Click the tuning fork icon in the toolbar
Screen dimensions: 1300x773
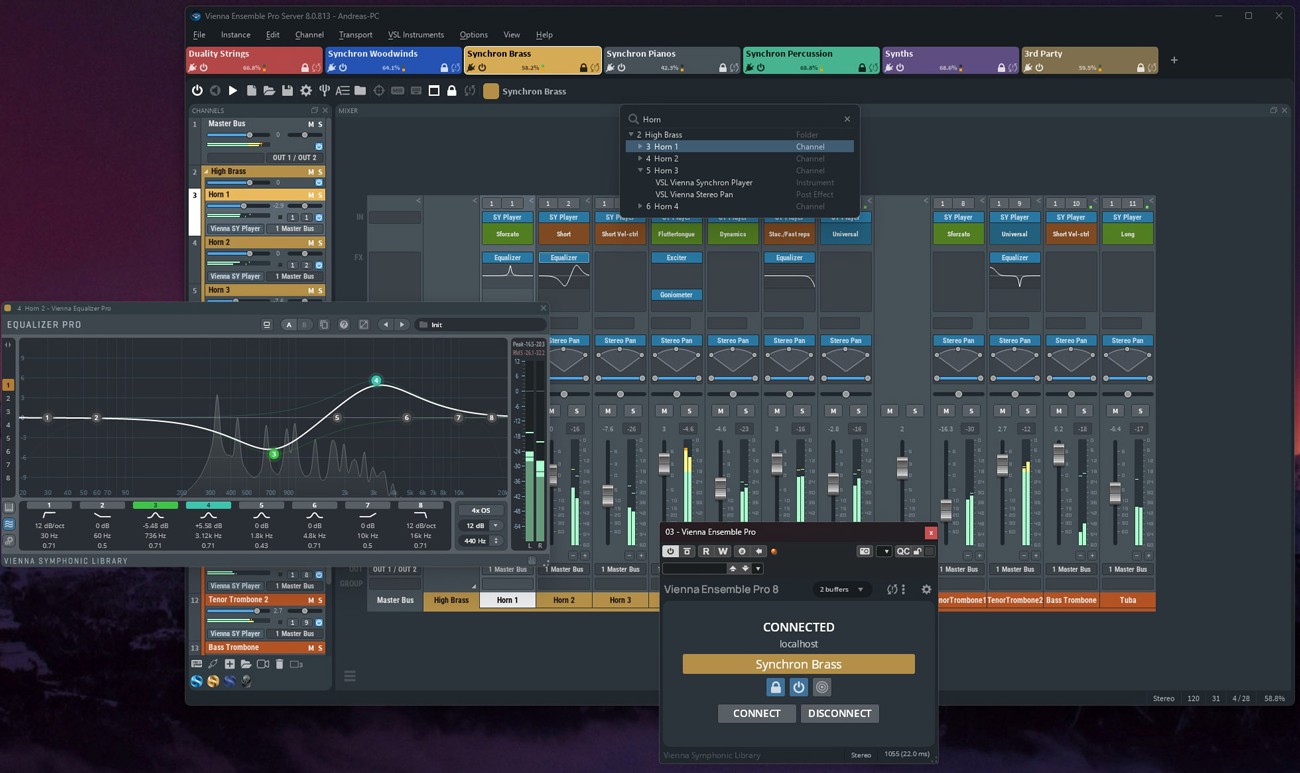[x=324, y=91]
